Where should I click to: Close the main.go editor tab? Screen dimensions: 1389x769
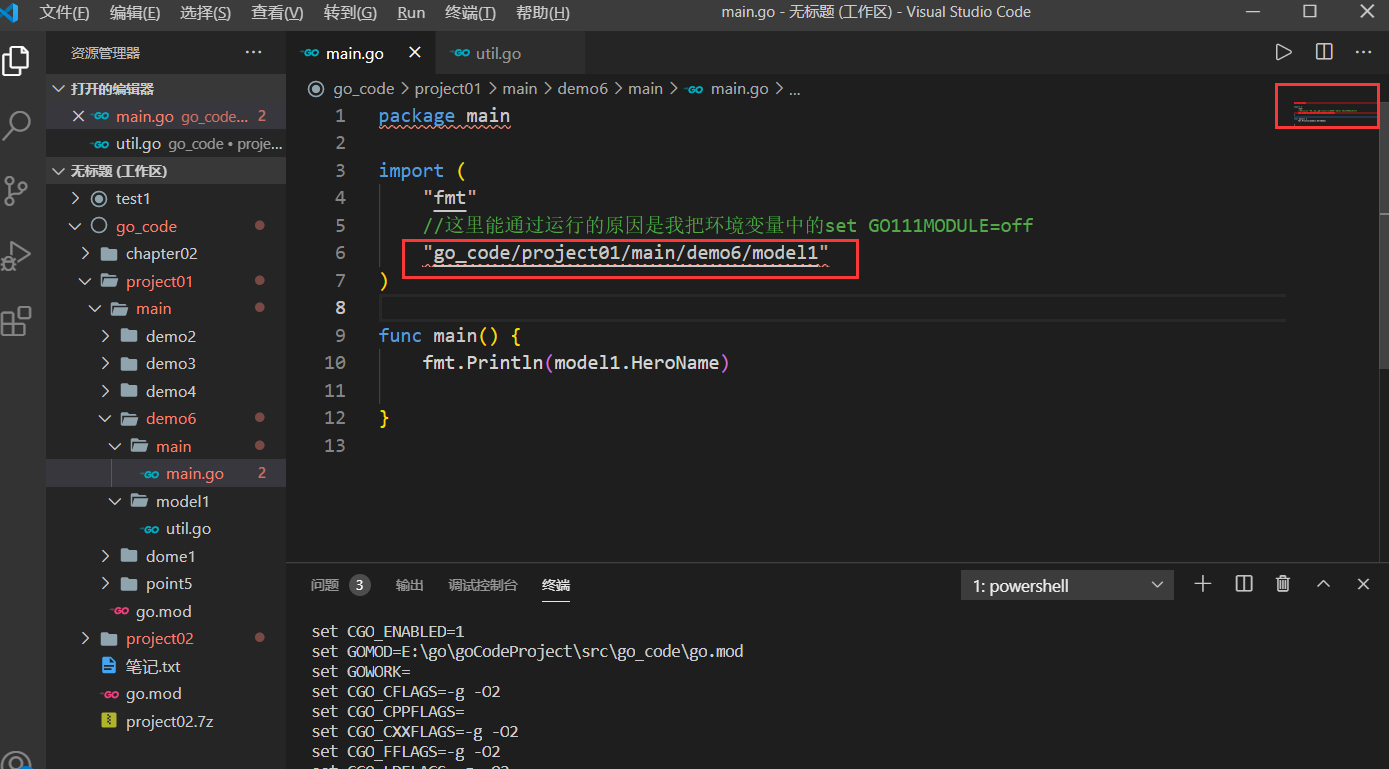coord(414,53)
